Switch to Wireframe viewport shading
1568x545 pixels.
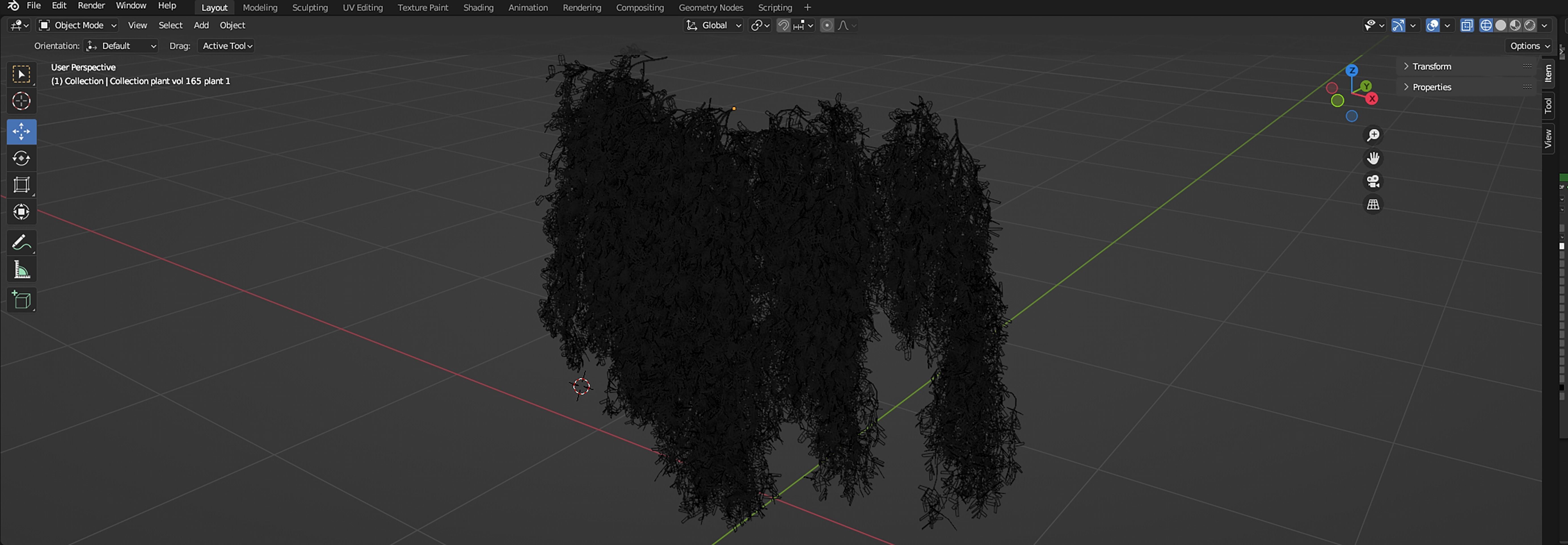[x=1486, y=25]
